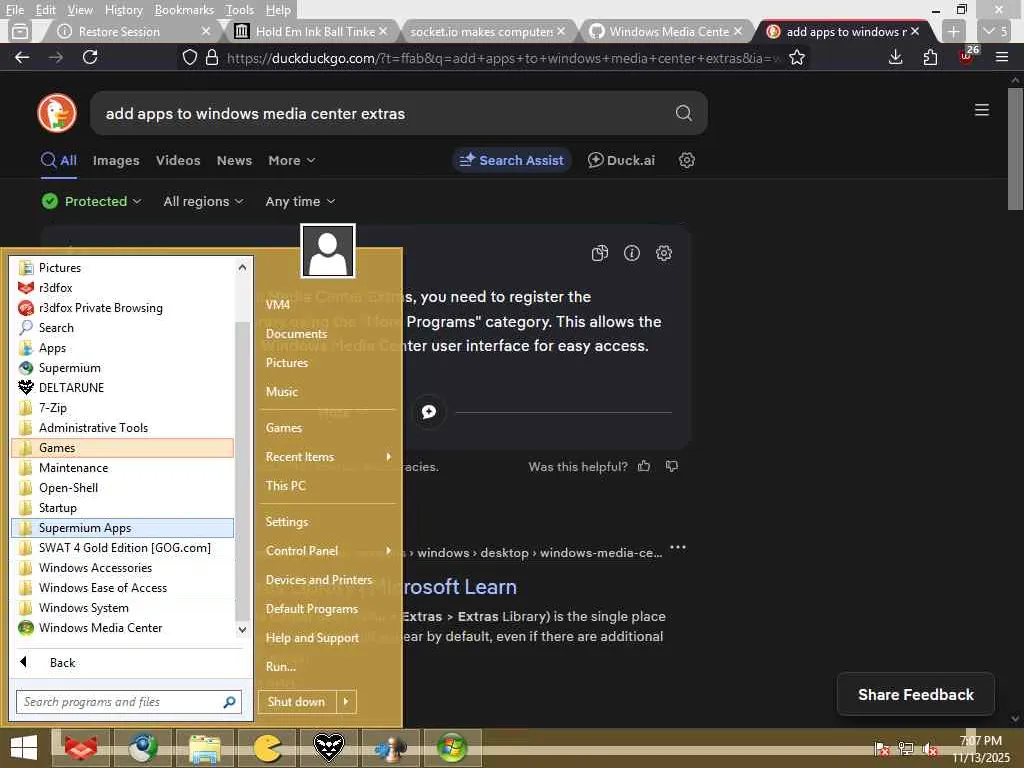Open shut down options arrow

tap(346, 701)
